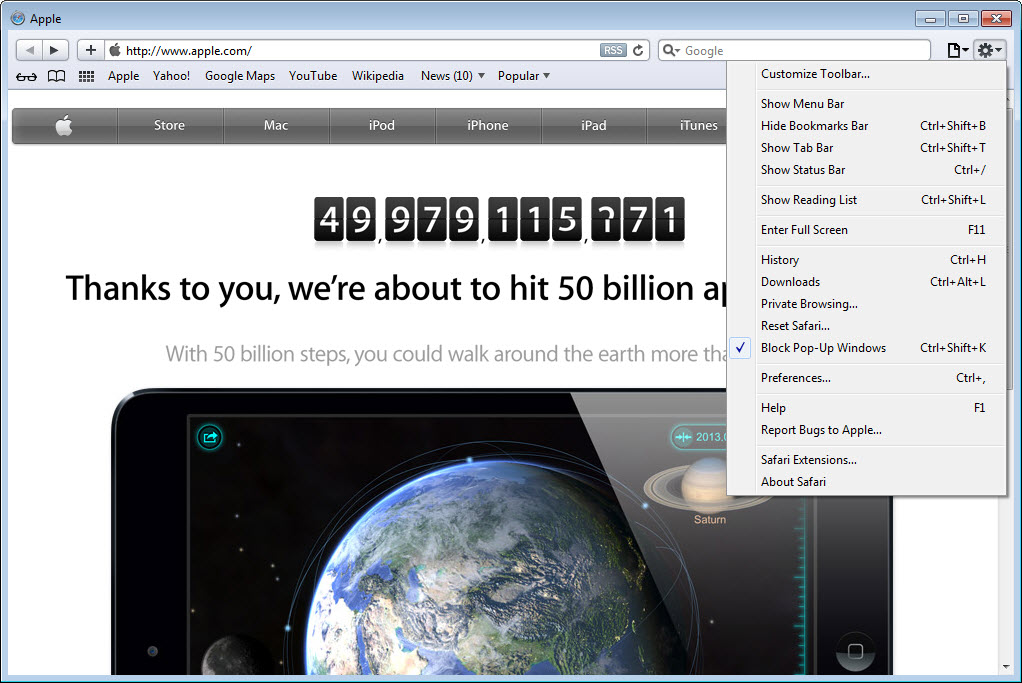Select Reset Safari... menu item
Viewport: 1022px width, 683px height.
pyautogui.click(x=866, y=326)
